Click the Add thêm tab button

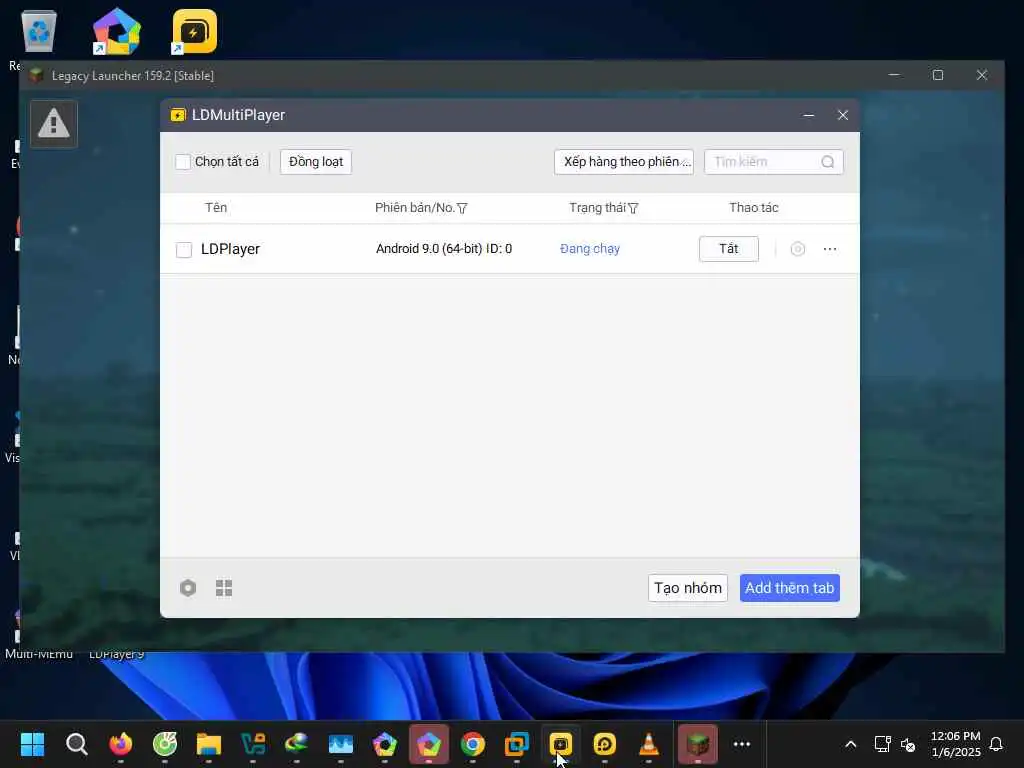pyautogui.click(x=790, y=588)
